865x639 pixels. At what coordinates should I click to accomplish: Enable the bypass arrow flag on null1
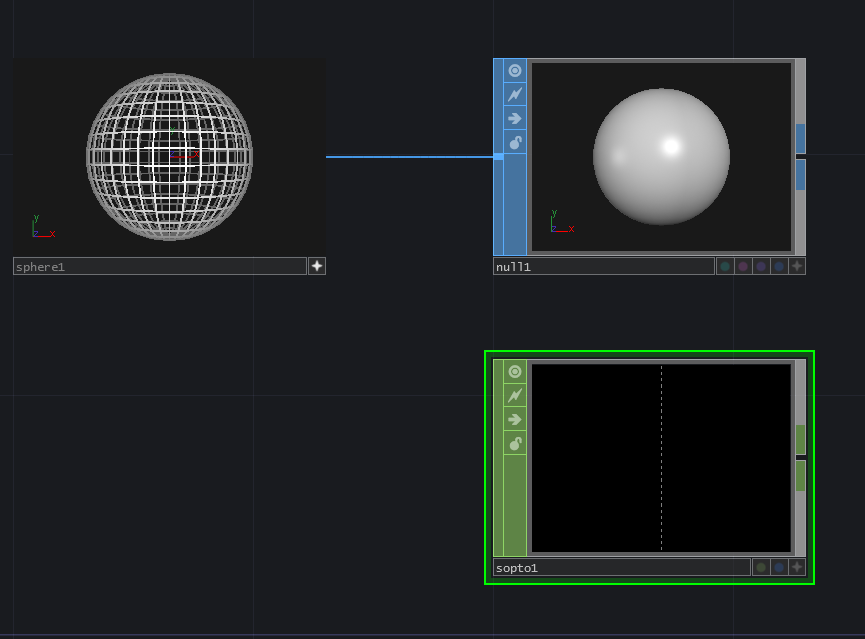(x=515, y=118)
